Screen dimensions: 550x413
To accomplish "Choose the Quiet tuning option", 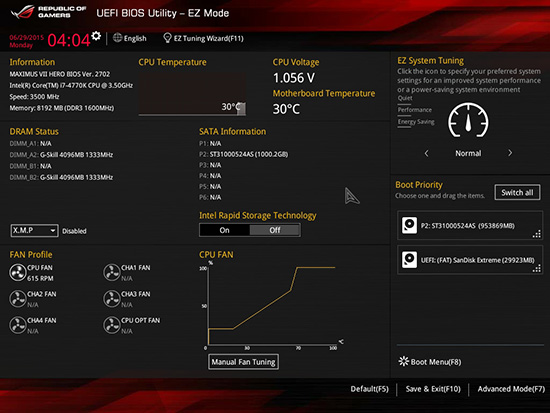I will click(405, 98).
